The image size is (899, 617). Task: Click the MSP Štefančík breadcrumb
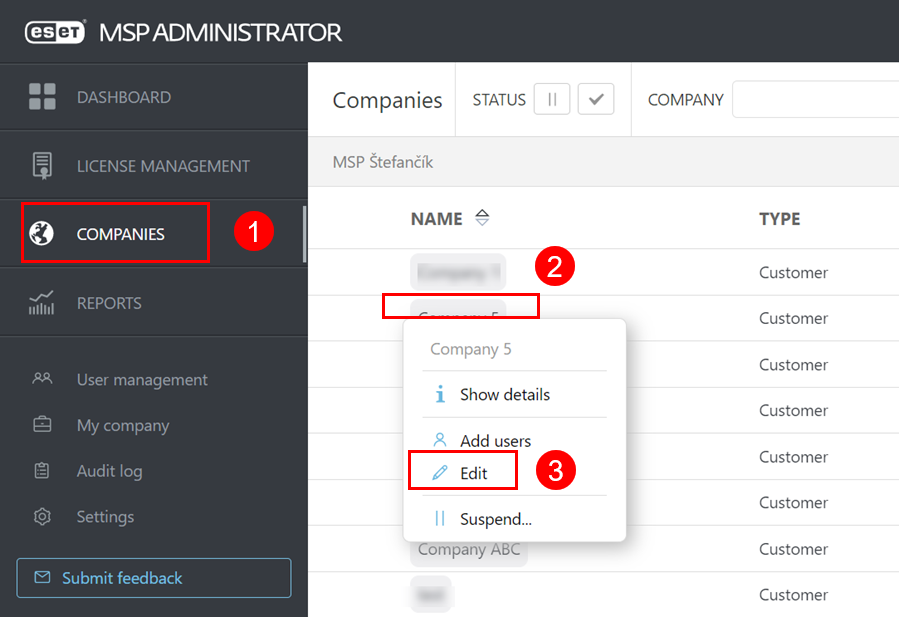383,162
